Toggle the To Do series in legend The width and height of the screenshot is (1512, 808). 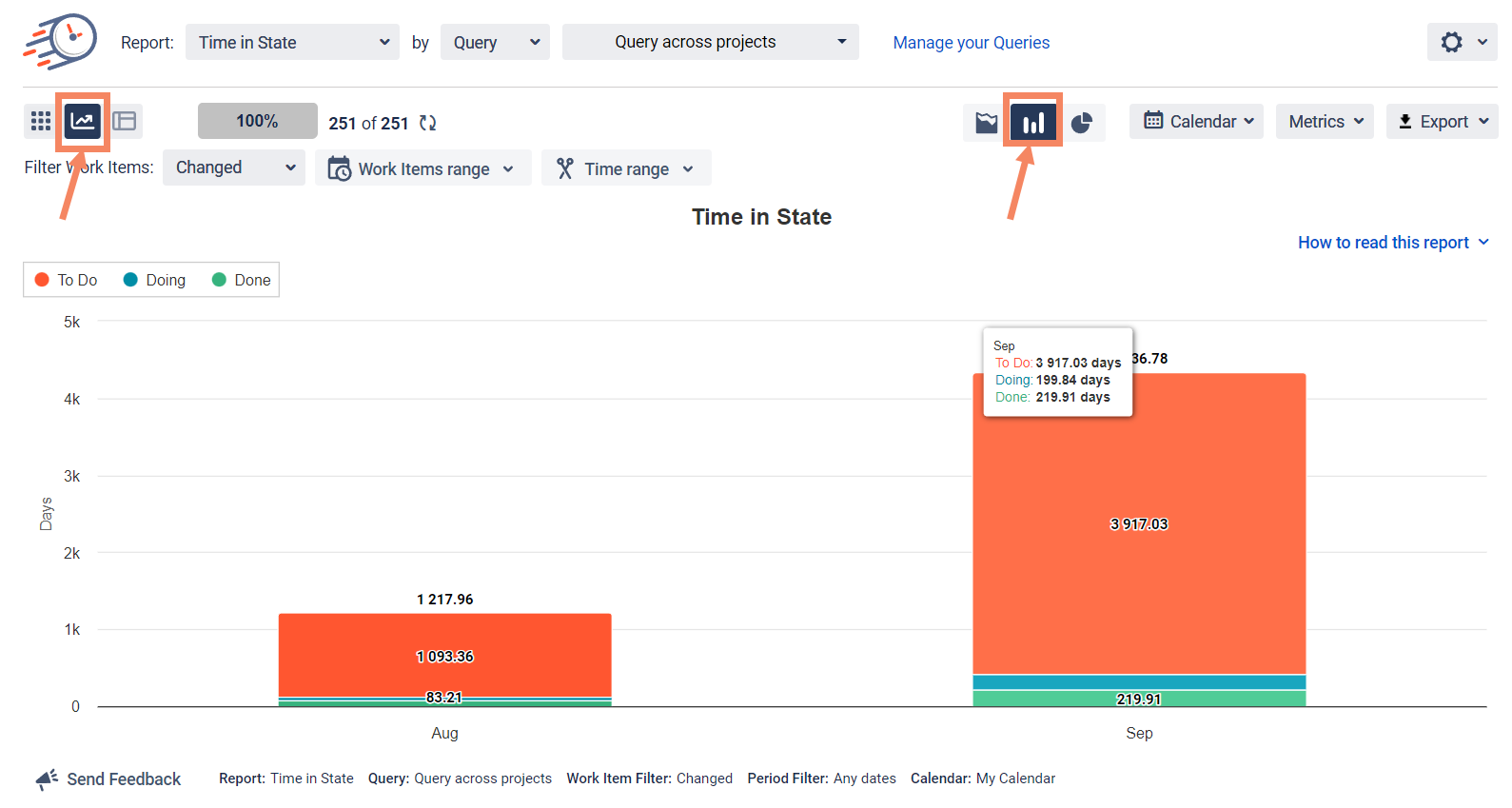67,280
